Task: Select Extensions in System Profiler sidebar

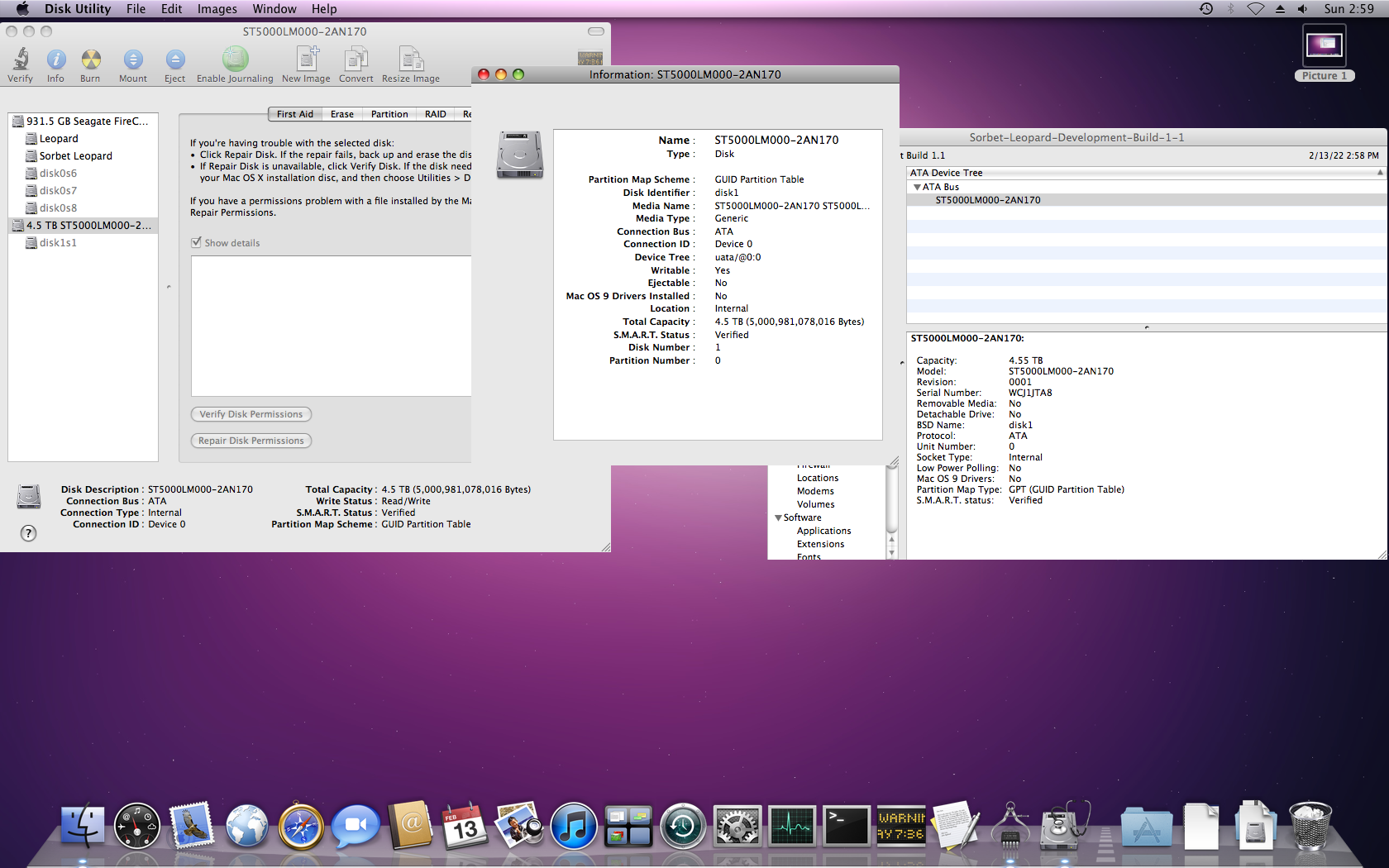Action: [820, 545]
